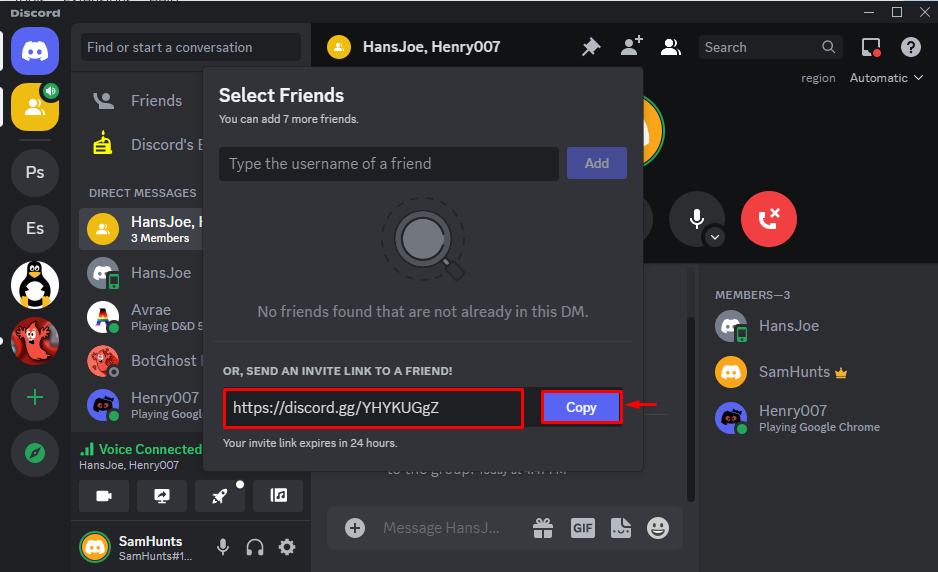Click the Add button in Select Friends

[x=596, y=163]
